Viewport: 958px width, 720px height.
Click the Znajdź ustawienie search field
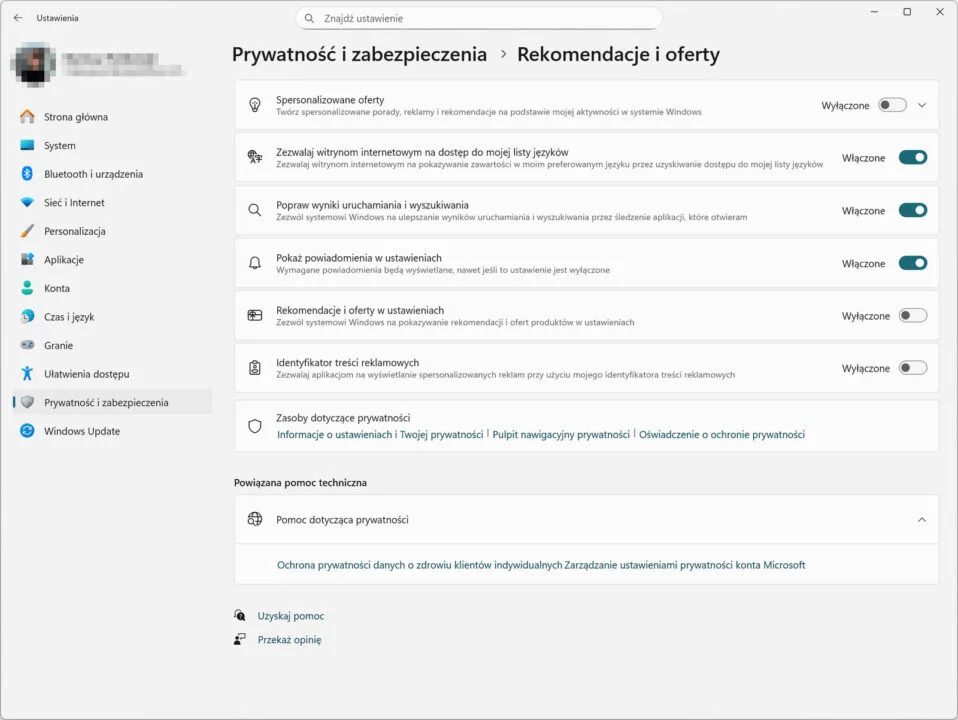(x=480, y=18)
